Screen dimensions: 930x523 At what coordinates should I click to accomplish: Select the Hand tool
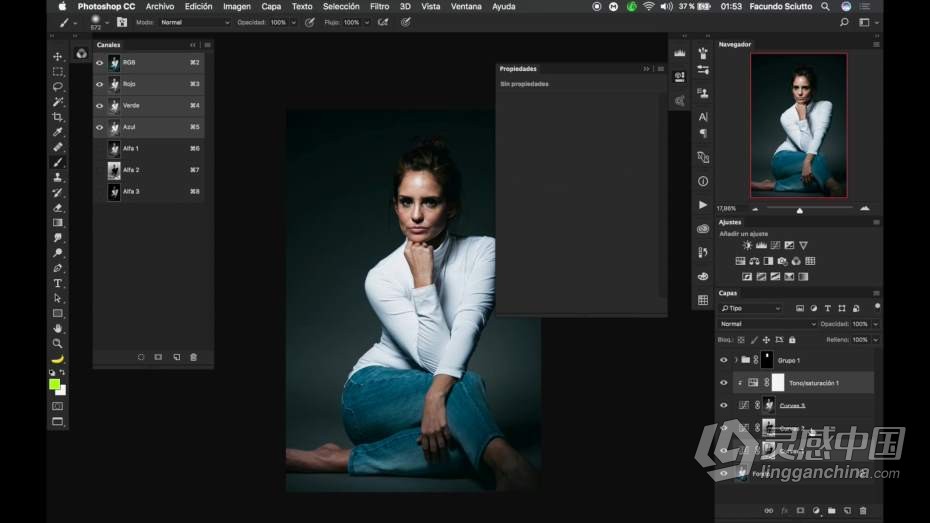58,328
